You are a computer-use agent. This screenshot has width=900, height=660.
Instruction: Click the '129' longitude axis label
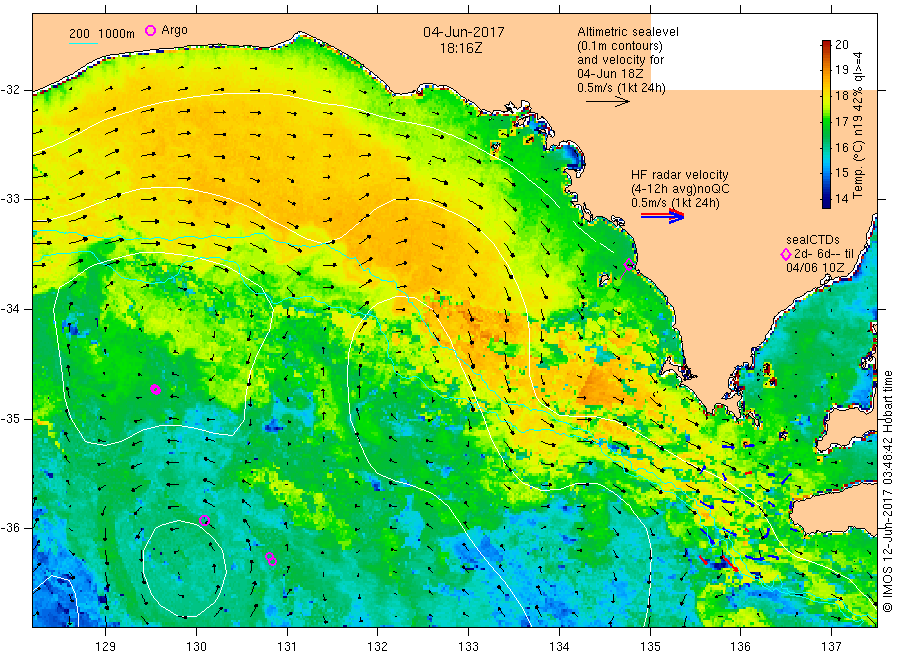pos(106,646)
